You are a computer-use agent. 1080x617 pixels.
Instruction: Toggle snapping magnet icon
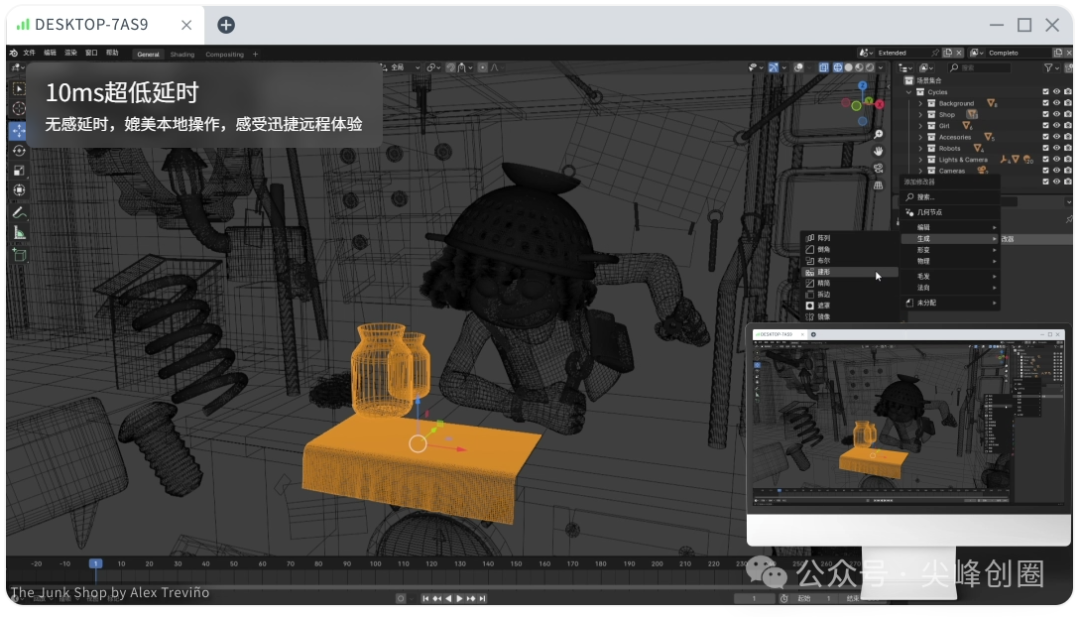point(450,67)
